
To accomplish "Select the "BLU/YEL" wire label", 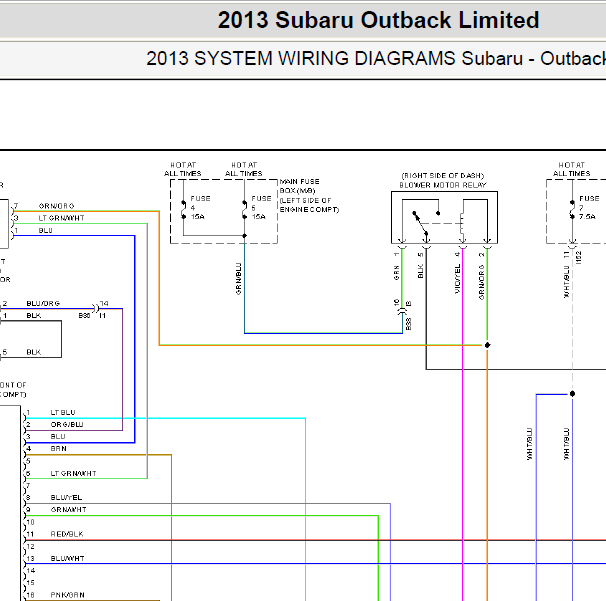I will coord(66,497).
